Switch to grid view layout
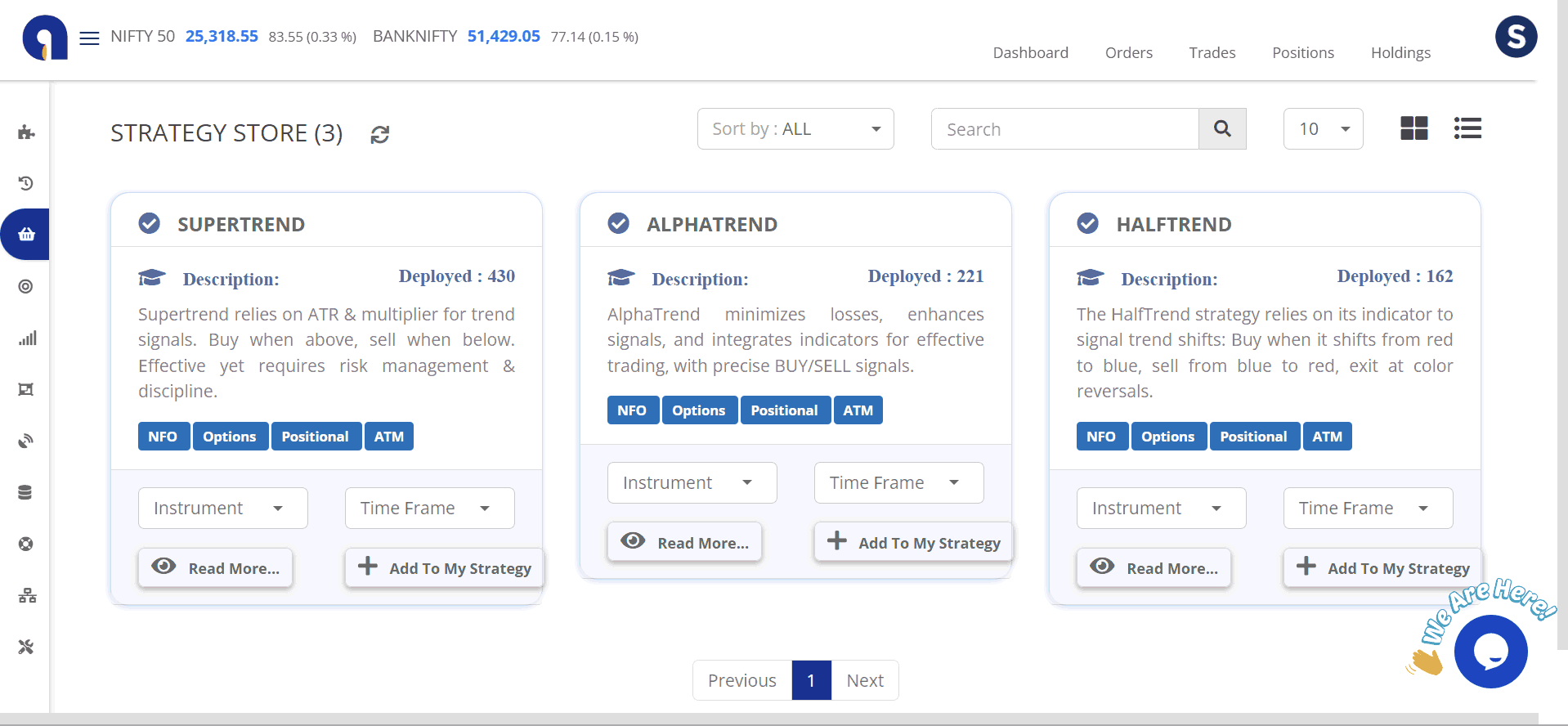The height and width of the screenshot is (726, 1568). (1413, 128)
